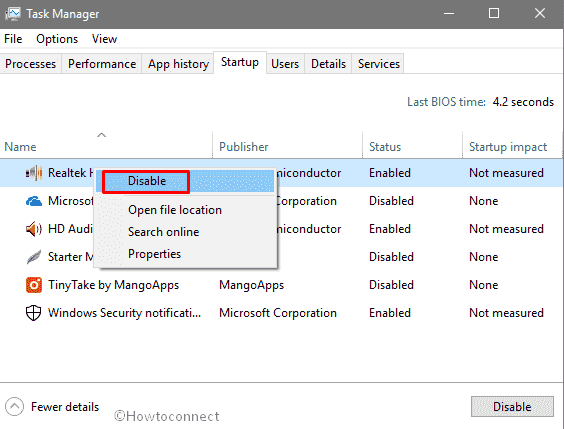Click the Fewer details label

click(x=65, y=407)
